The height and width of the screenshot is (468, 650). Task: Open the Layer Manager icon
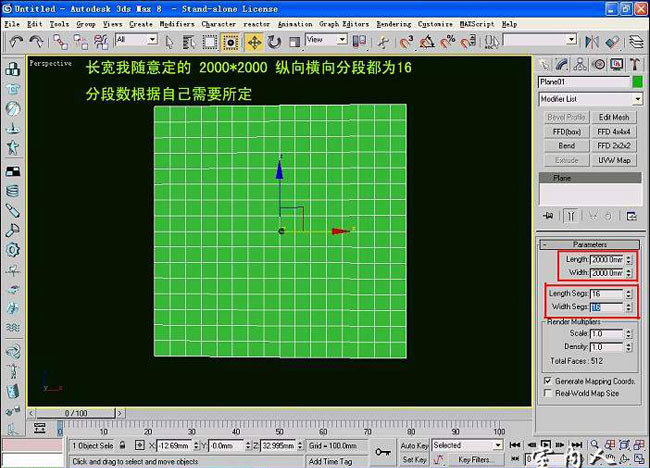[636, 41]
